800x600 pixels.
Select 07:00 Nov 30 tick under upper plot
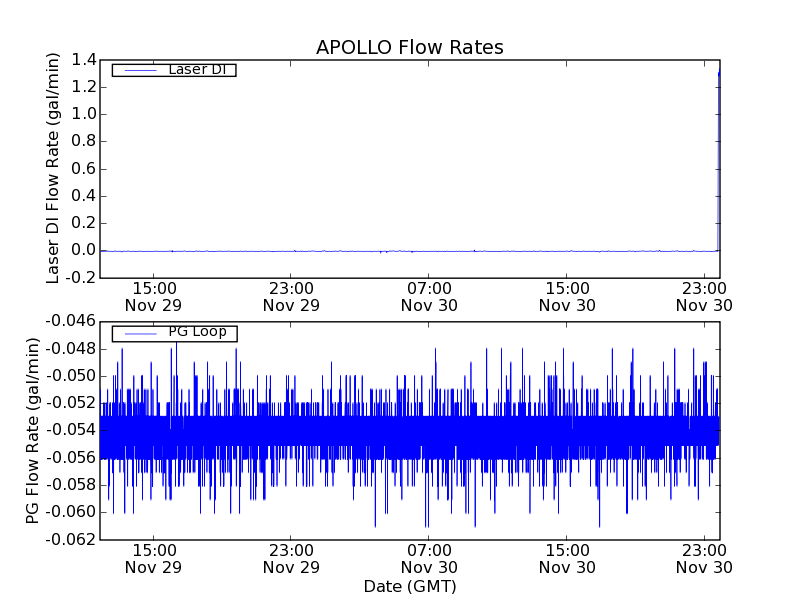click(429, 296)
